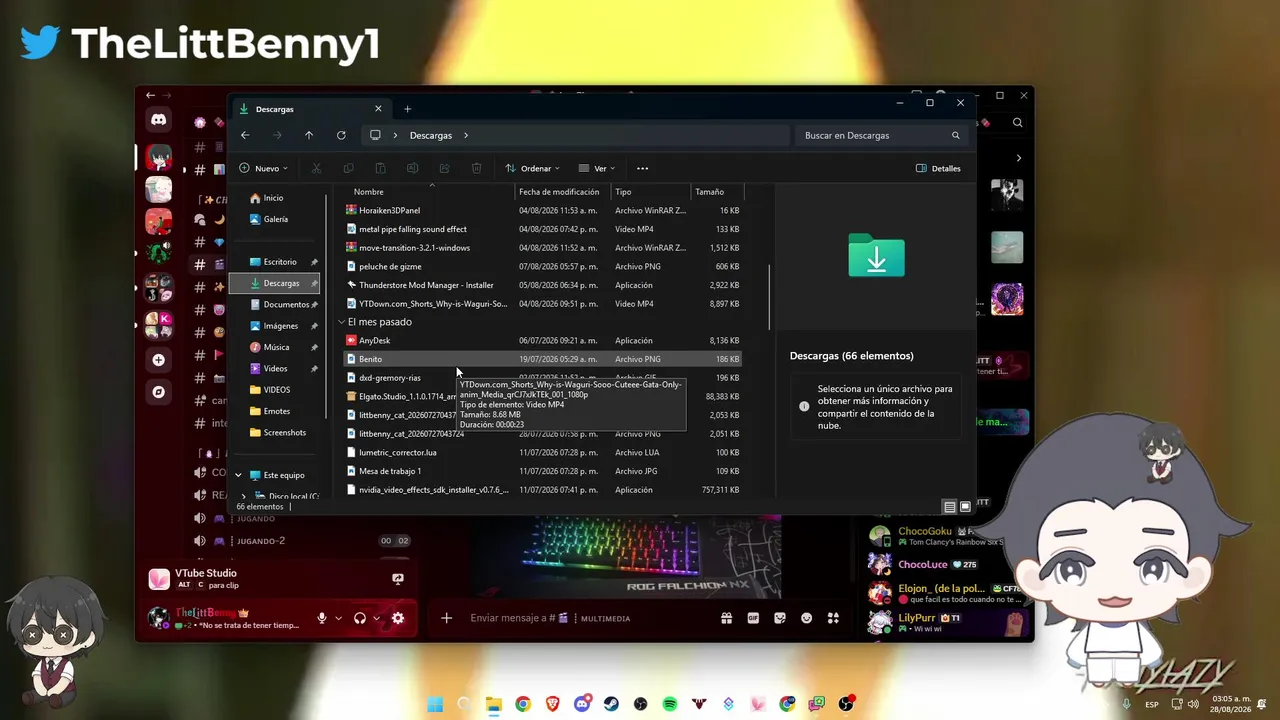The image size is (1280, 720).
Task: Open the Emotes folder in navigation pane
Action: (x=275, y=411)
